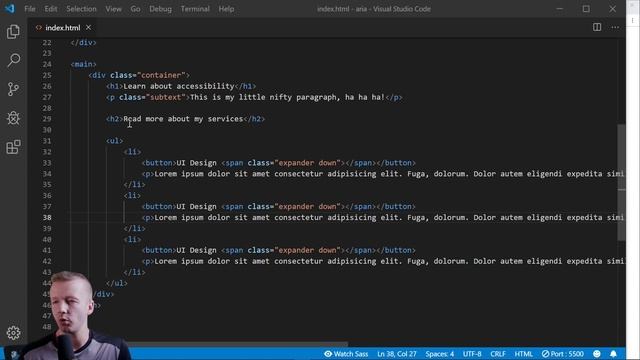The height and width of the screenshot is (360, 640).
Task: Maximize the Visual Studio Code window
Action: tap(586, 9)
